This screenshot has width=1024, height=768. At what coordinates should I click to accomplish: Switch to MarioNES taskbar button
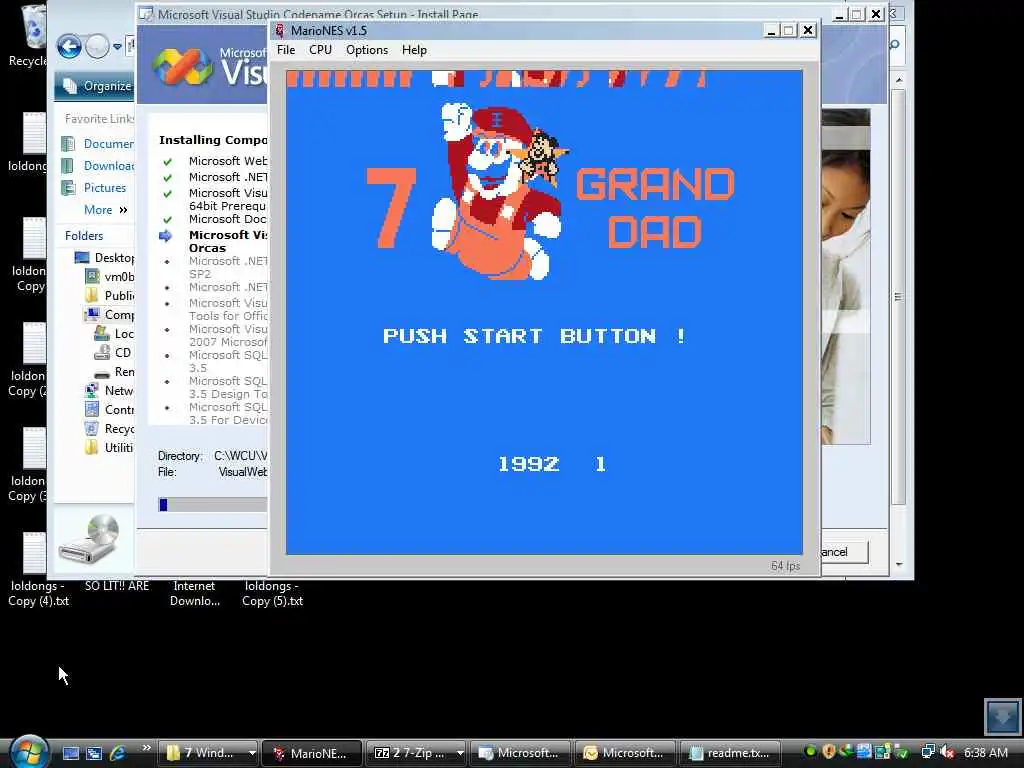point(312,753)
